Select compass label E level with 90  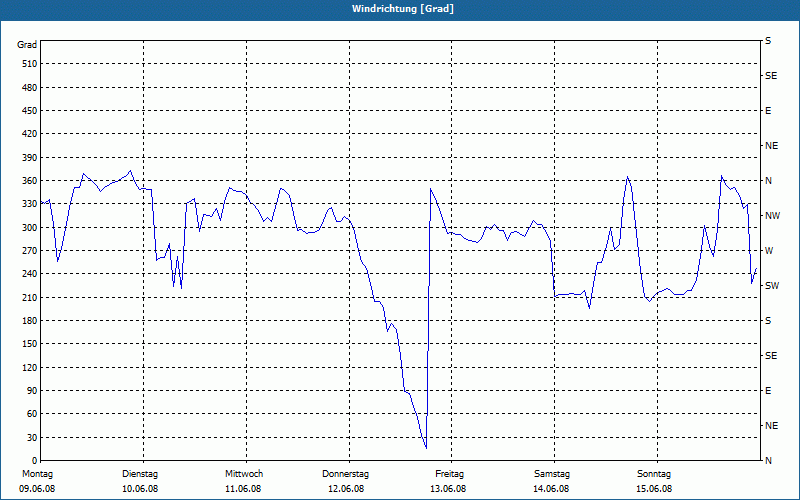pyautogui.click(x=768, y=391)
